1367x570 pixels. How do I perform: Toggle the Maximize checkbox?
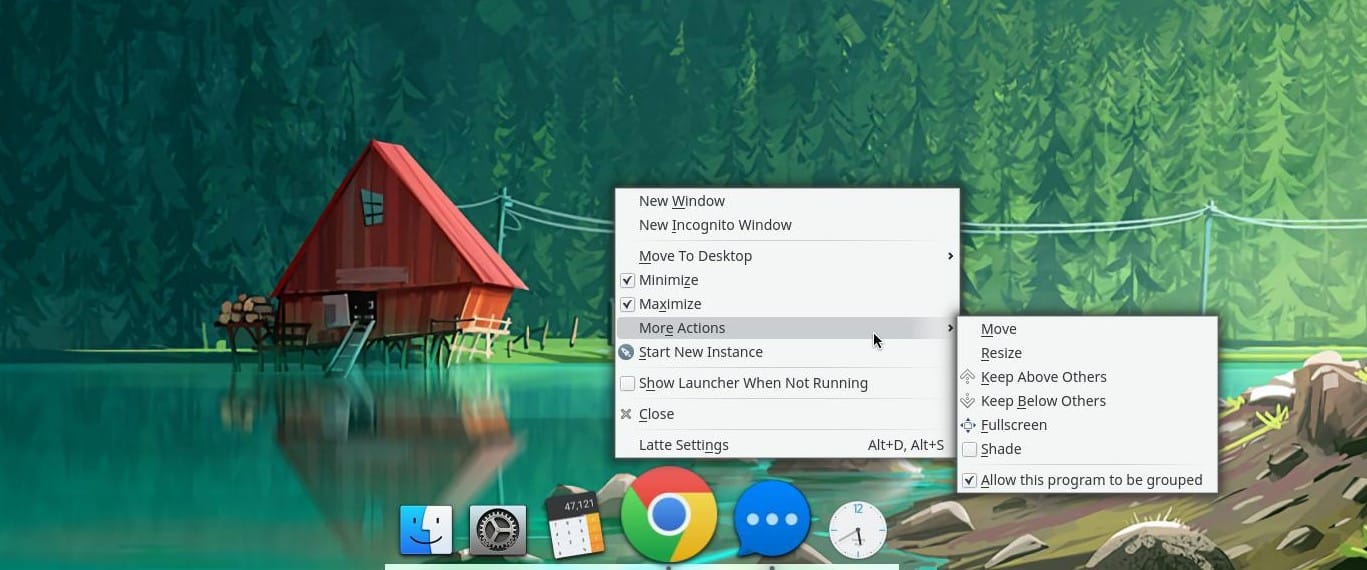[x=628, y=304]
